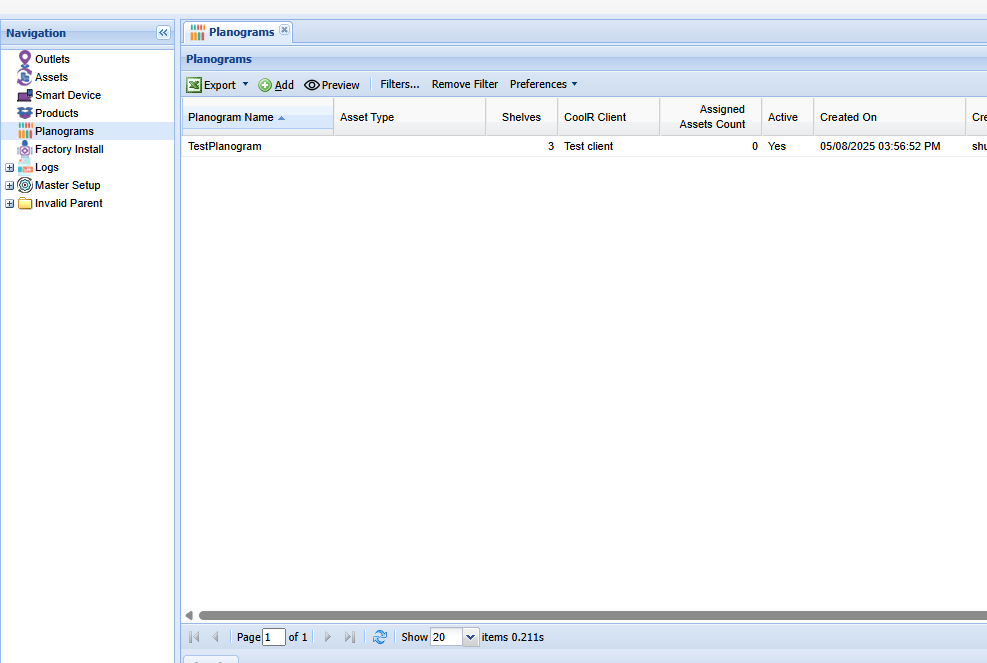This screenshot has height=663, width=987.
Task: Click the Outlets map pin icon
Action: coord(25,59)
